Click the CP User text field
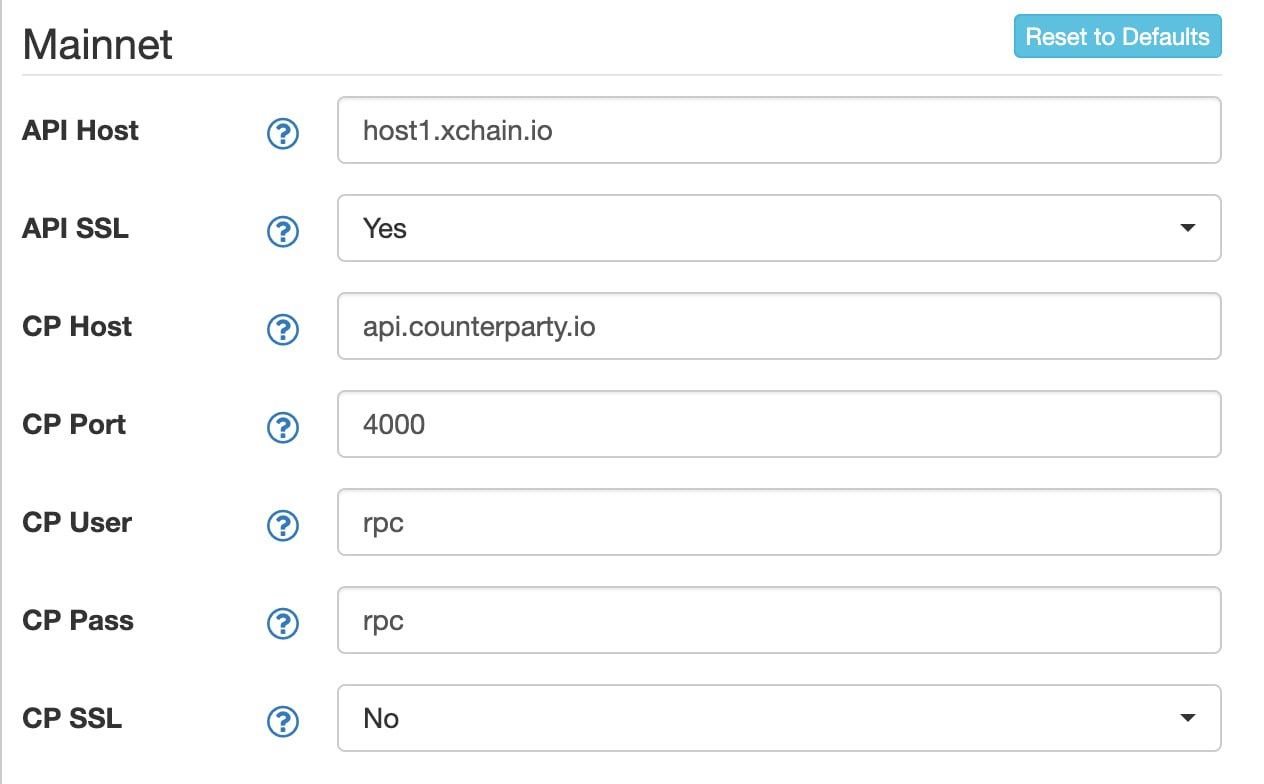 click(x=779, y=522)
